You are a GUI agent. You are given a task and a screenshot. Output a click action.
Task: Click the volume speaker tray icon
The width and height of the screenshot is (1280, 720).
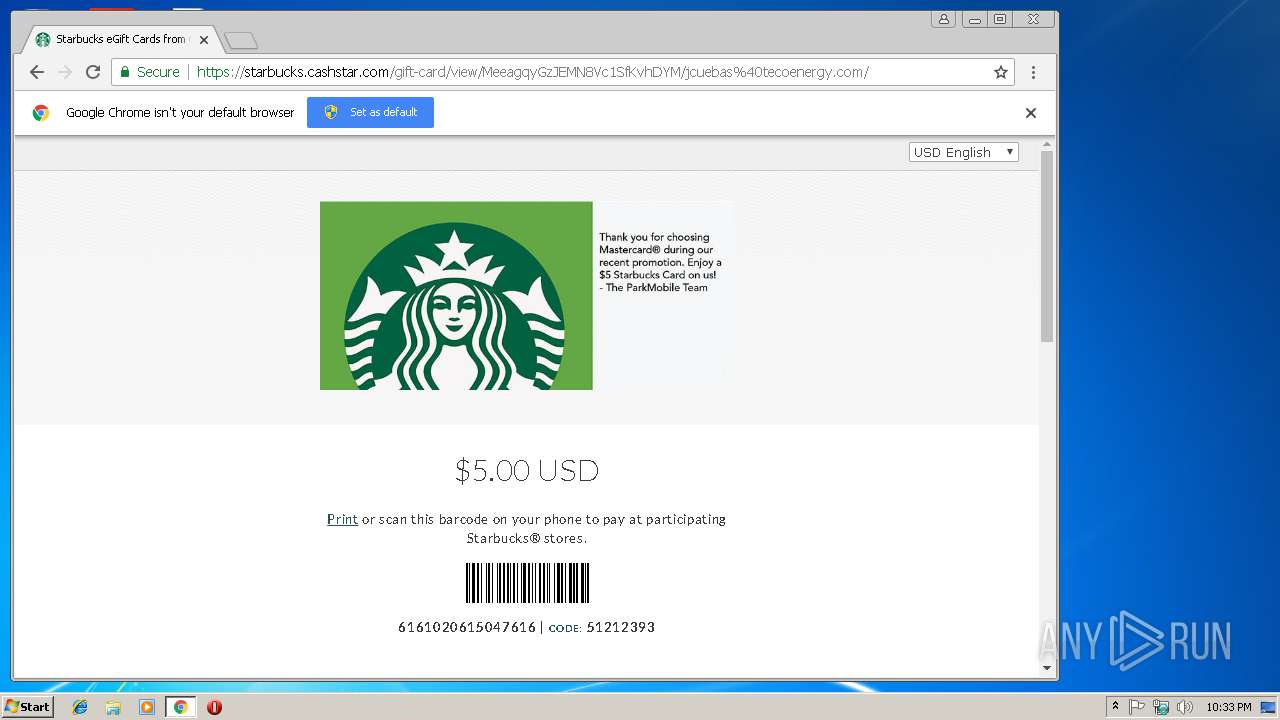click(1185, 707)
